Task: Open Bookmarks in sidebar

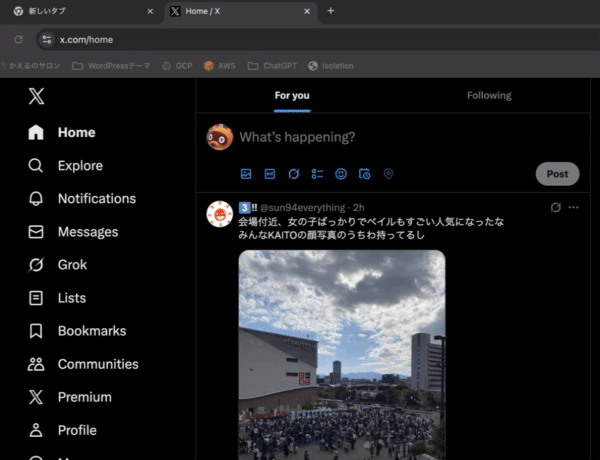Action: [77, 331]
